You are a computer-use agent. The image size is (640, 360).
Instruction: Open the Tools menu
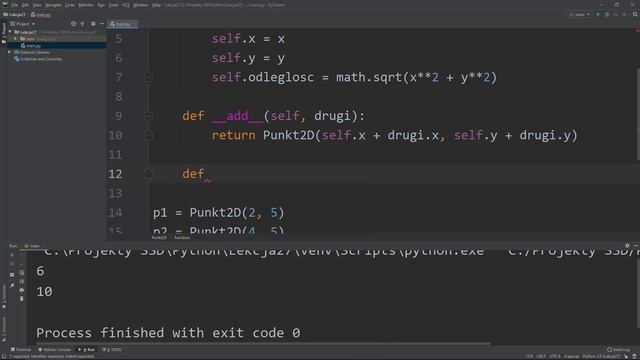113,5
